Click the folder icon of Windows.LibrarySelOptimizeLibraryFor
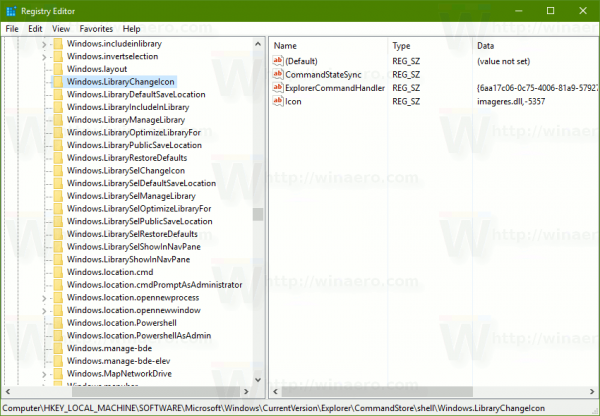Viewport: 600px width, 416px height. 58,209
